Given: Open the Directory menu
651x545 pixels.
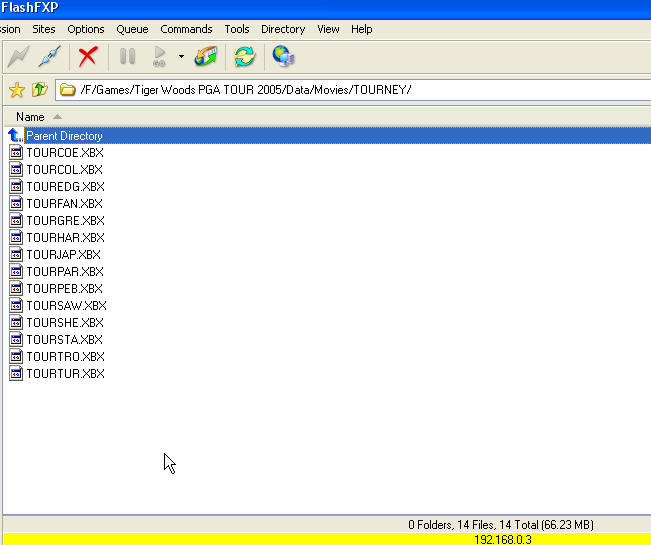Looking at the screenshot, I should pyautogui.click(x=283, y=29).
